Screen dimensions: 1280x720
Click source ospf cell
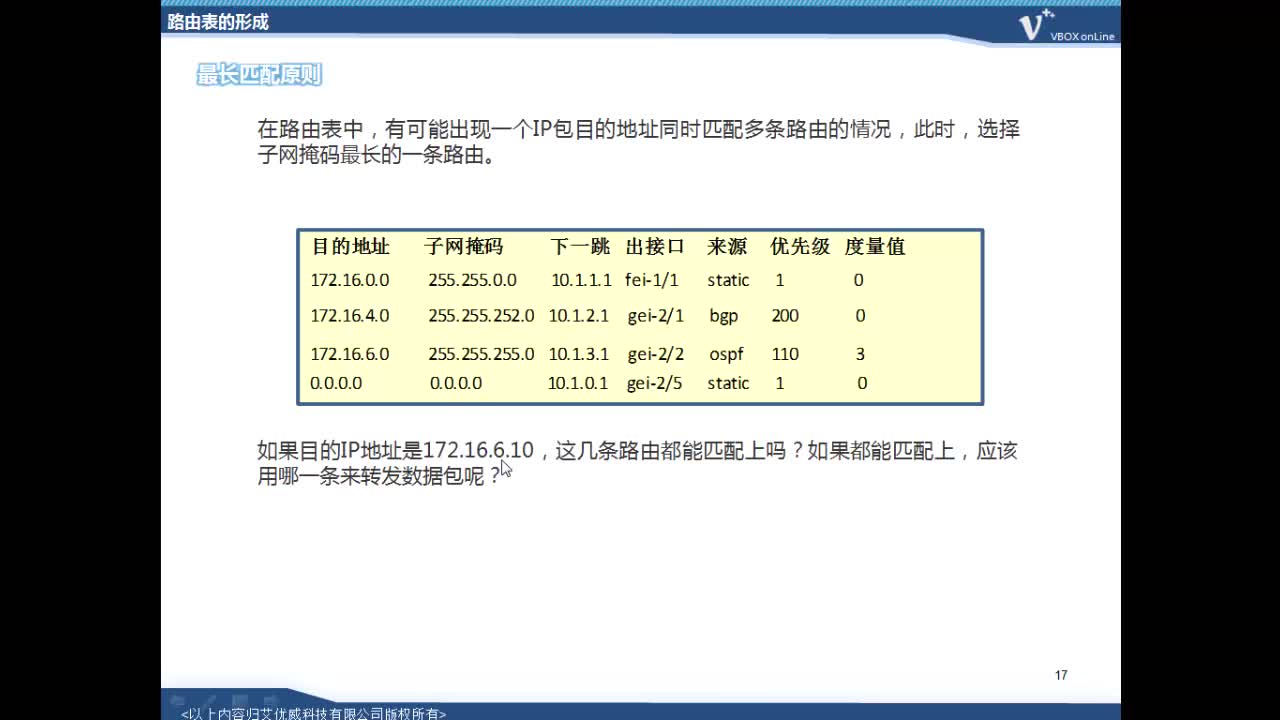[727, 354]
